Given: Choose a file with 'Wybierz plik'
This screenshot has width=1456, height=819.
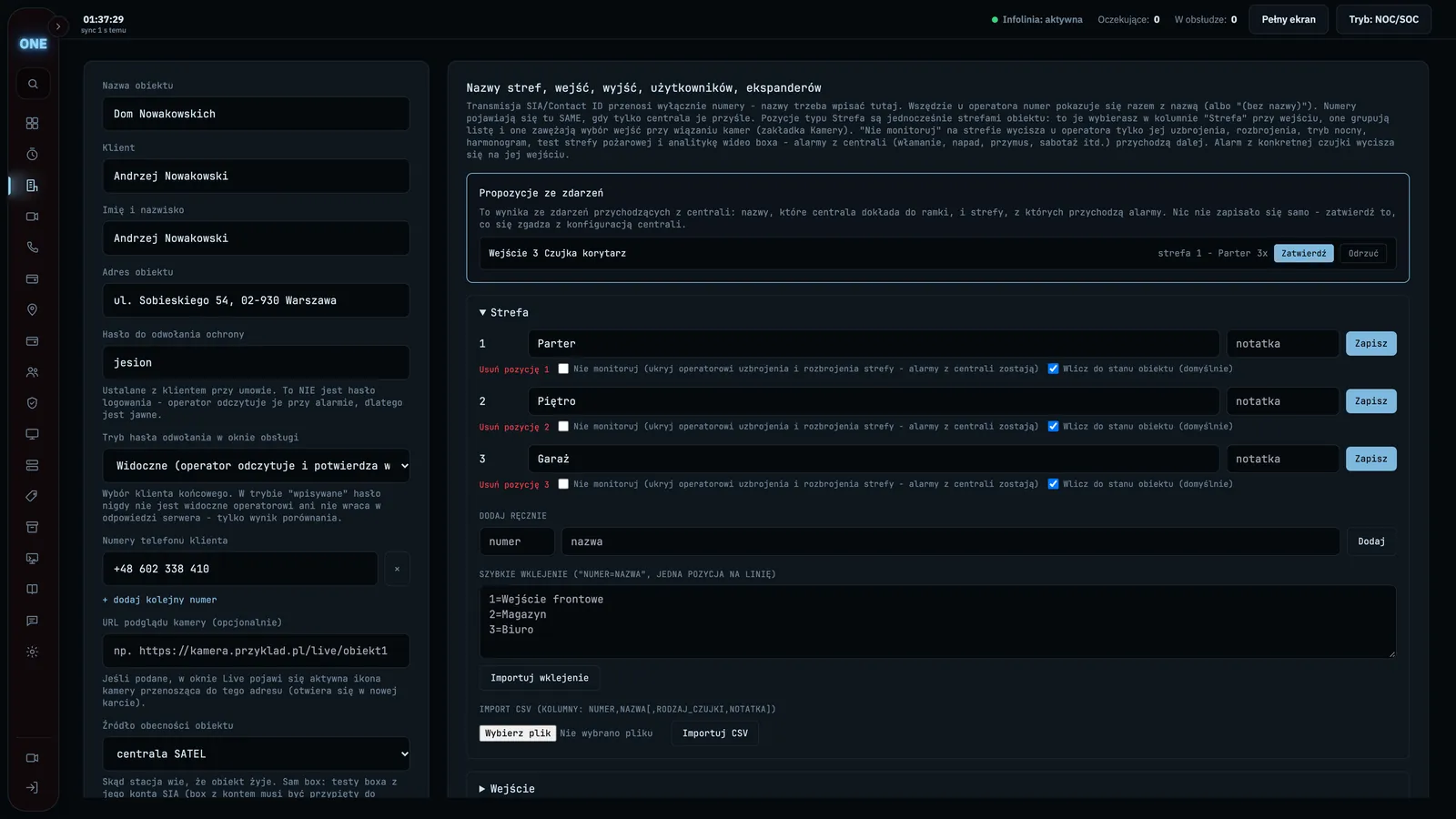Looking at the screenshot, I should [x=518, y=733].
